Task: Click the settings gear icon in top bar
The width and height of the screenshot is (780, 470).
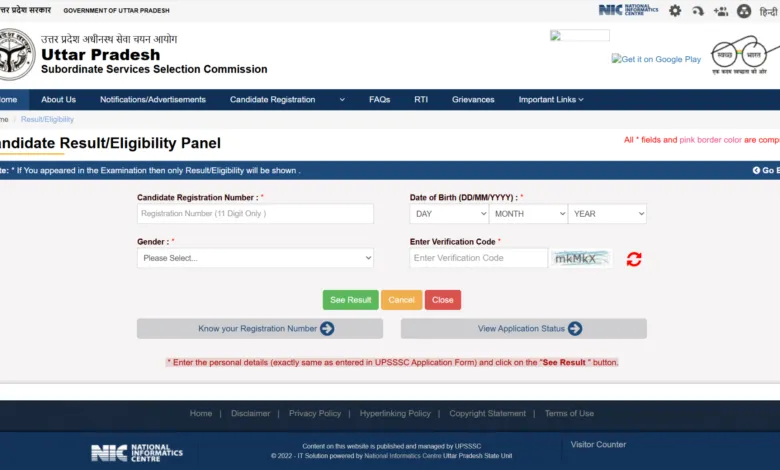Action: [x=675, y=11]
